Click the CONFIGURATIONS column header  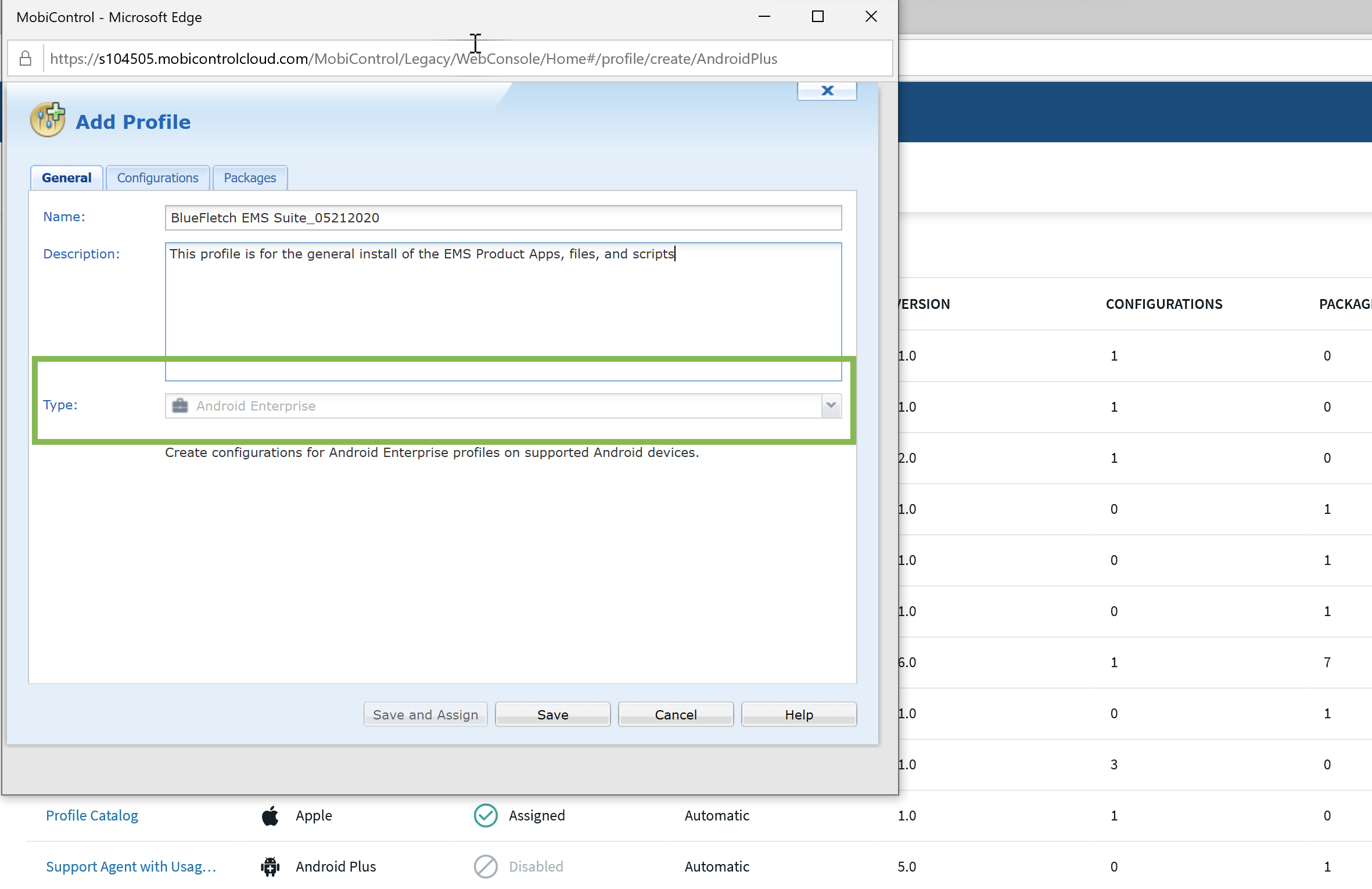click(x=1164, y=304)
